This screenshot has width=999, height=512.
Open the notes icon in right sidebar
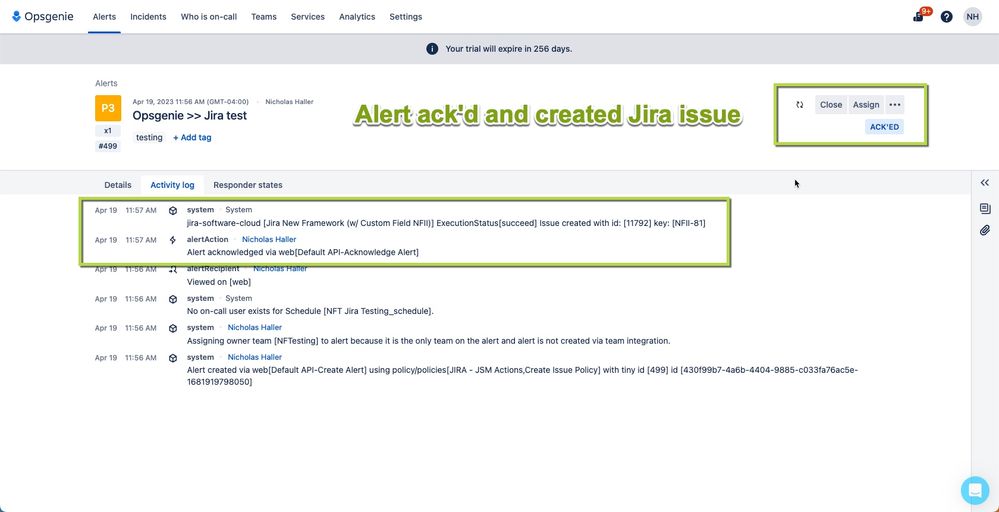click(x=984, y=208)
